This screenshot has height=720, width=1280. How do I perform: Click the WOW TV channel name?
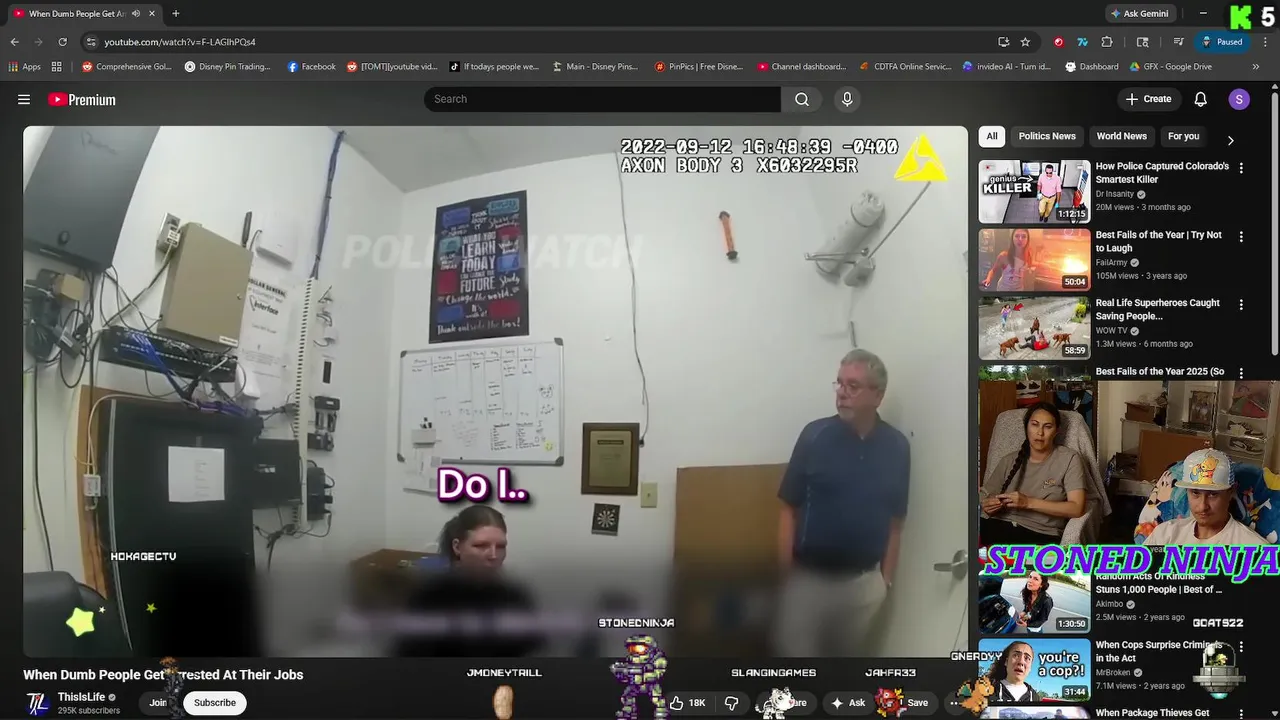coord(1112,331)
